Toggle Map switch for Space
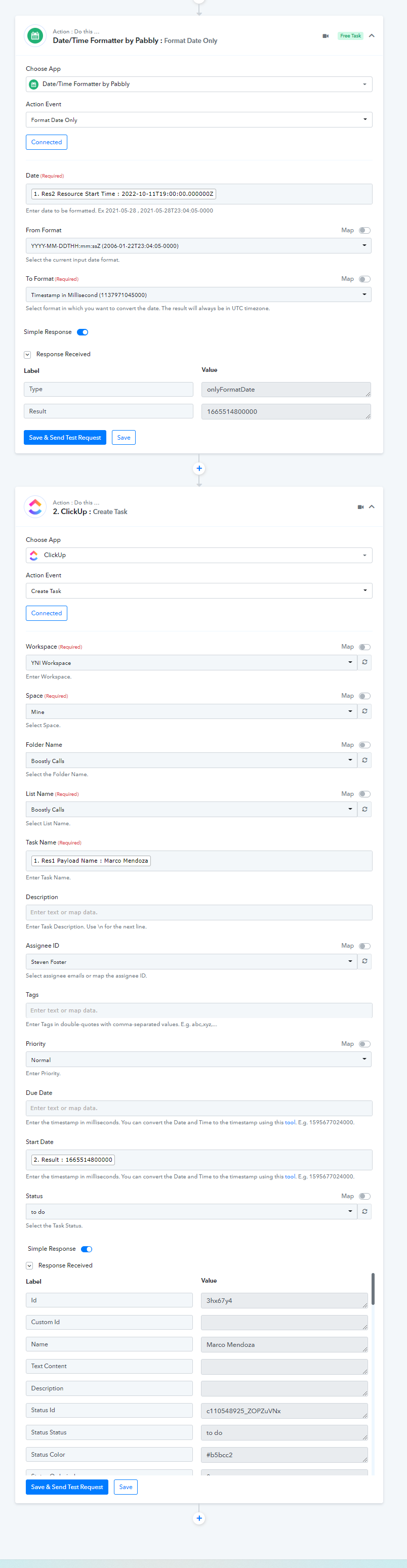 coord(364,696)
